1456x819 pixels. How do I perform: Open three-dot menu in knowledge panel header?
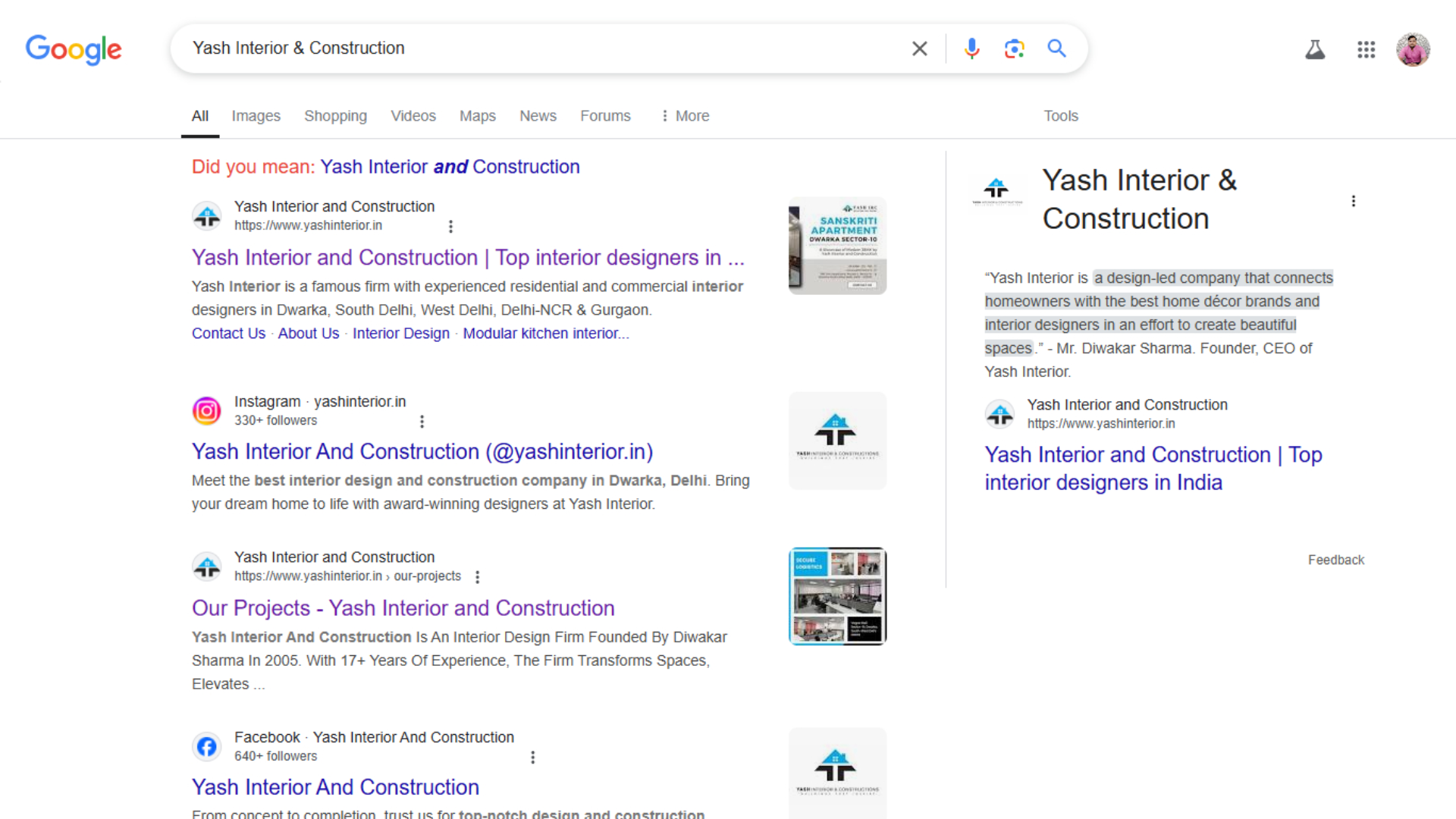pyautogui.click(x=1353, y=201)
